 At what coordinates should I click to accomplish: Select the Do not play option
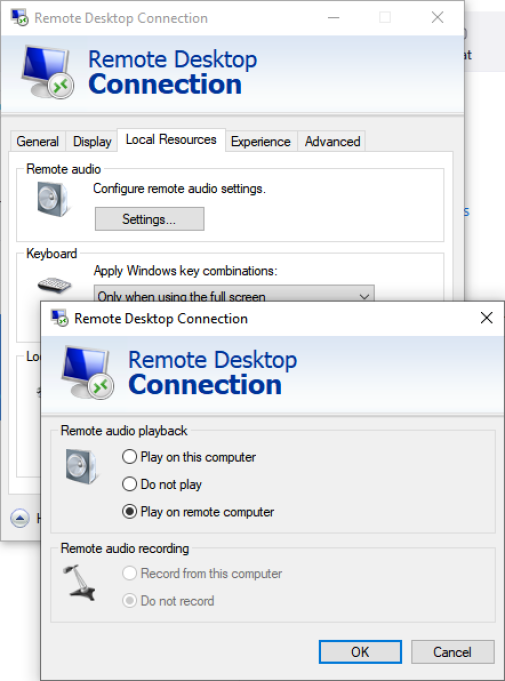coord(162,484)
